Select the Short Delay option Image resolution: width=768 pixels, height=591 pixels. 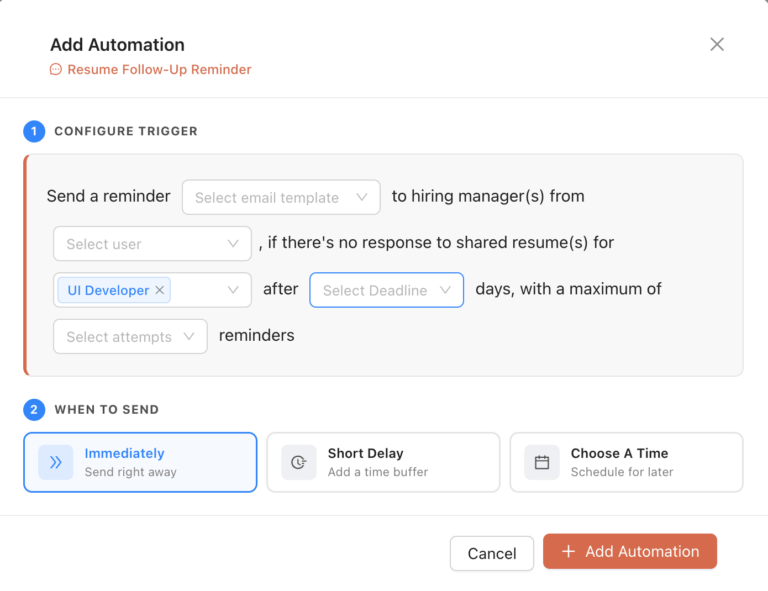tap(383, 462)
